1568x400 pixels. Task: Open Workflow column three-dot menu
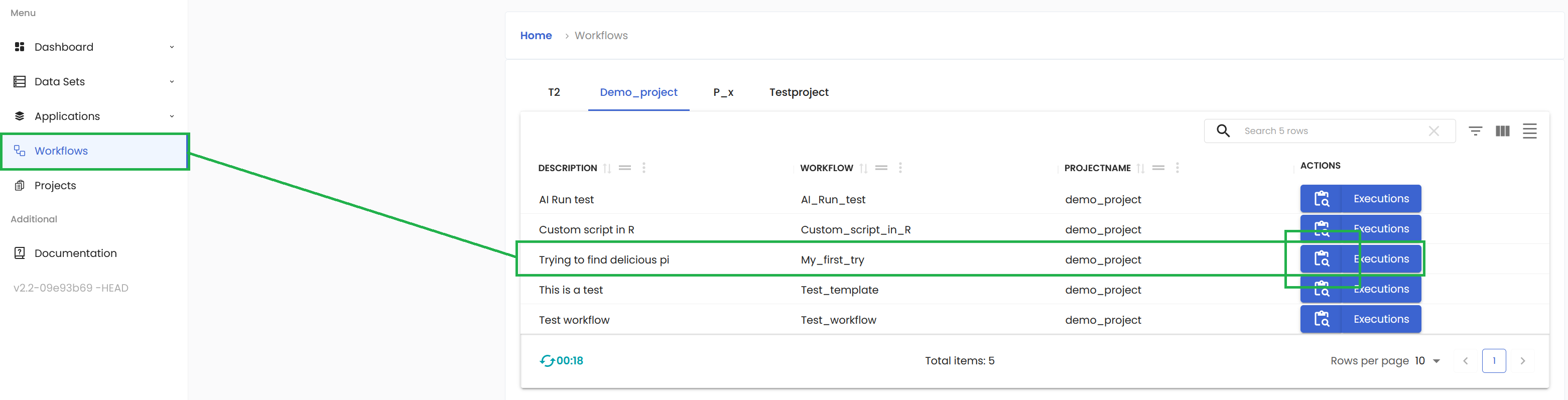point(900,168)
